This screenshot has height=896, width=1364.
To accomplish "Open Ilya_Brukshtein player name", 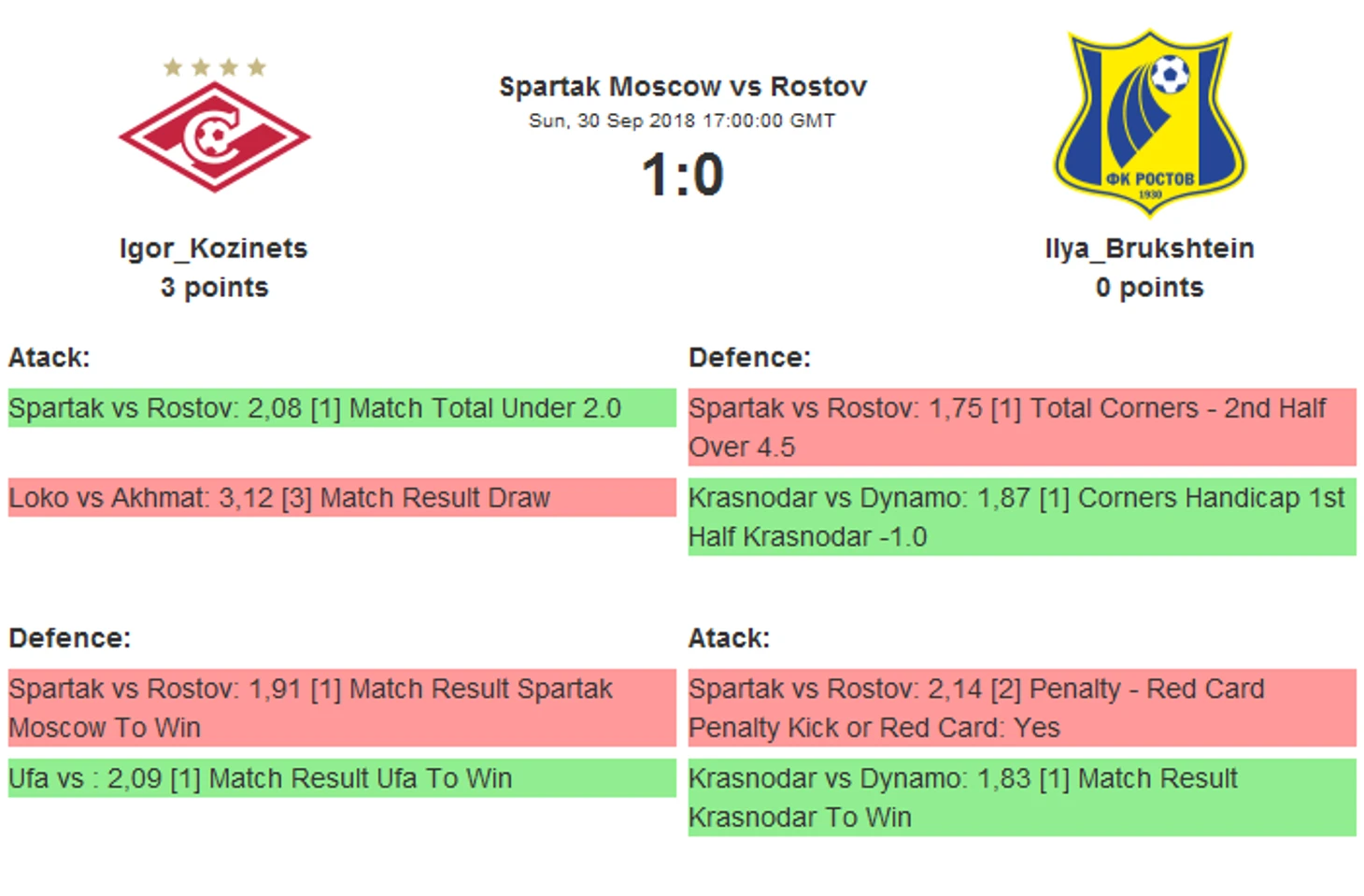I will point(1149,249).
